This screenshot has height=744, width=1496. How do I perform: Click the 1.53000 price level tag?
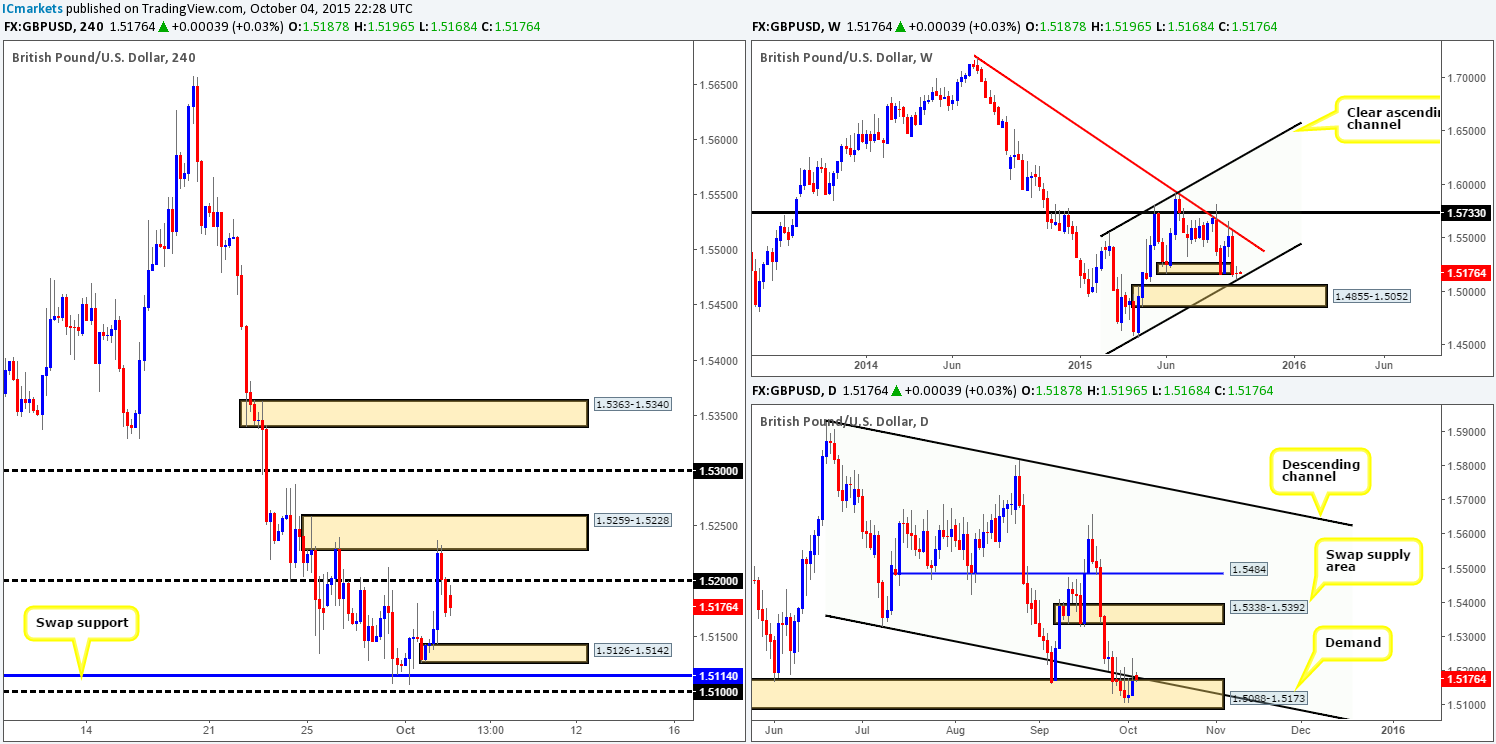click(x=718, y=470)
